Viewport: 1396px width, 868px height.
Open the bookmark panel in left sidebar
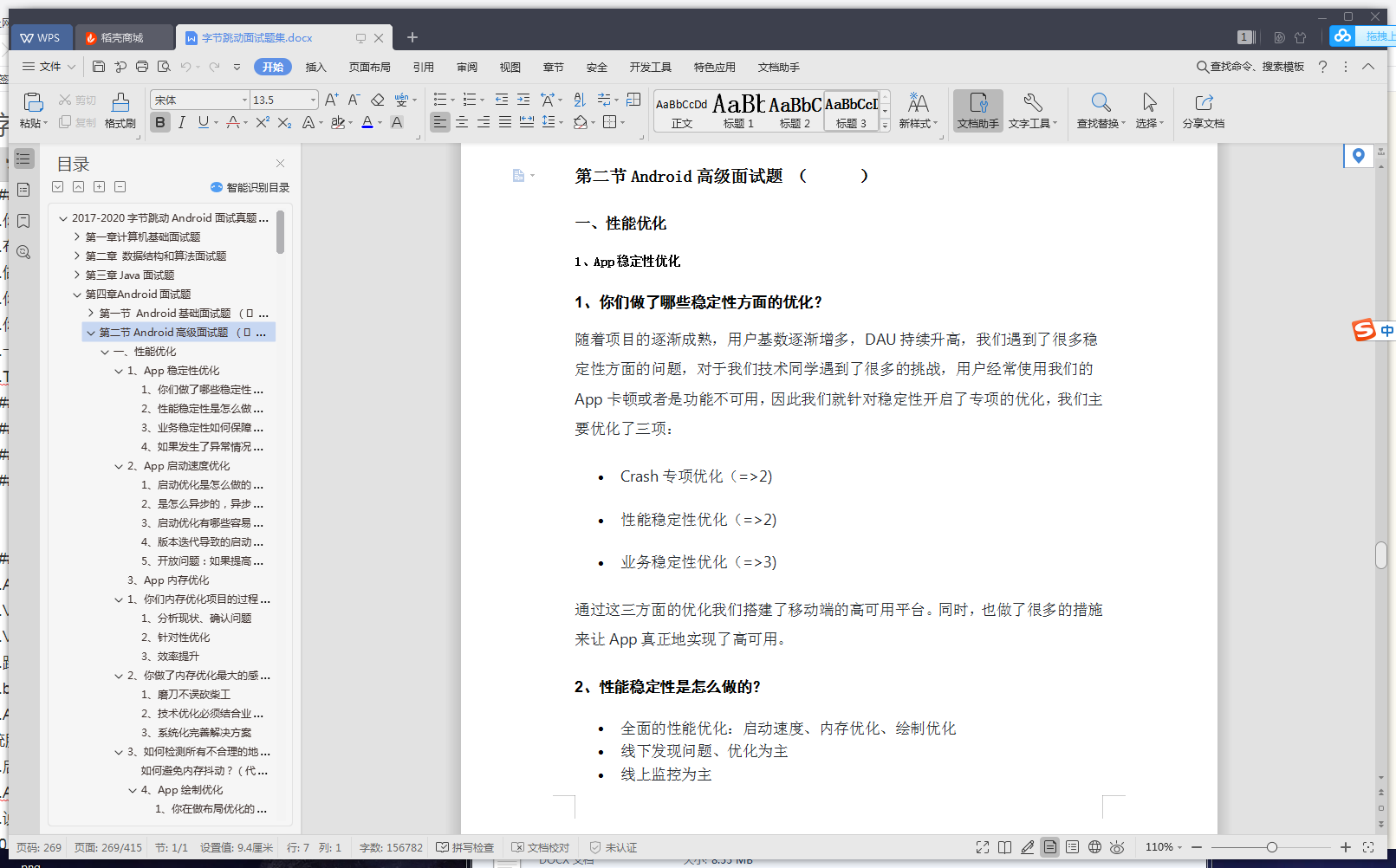(23, 221)
